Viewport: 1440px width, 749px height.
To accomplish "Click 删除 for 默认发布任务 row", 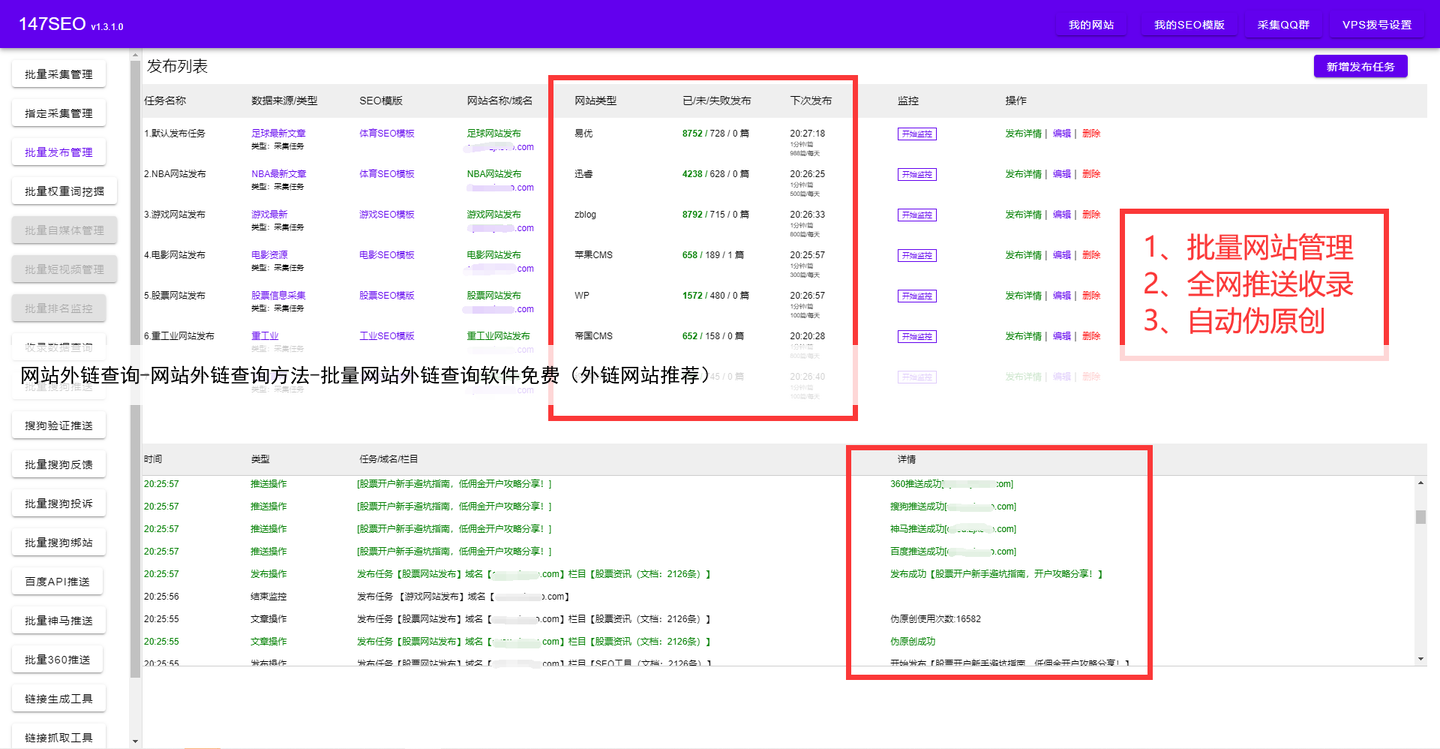I will (1091, 134).
